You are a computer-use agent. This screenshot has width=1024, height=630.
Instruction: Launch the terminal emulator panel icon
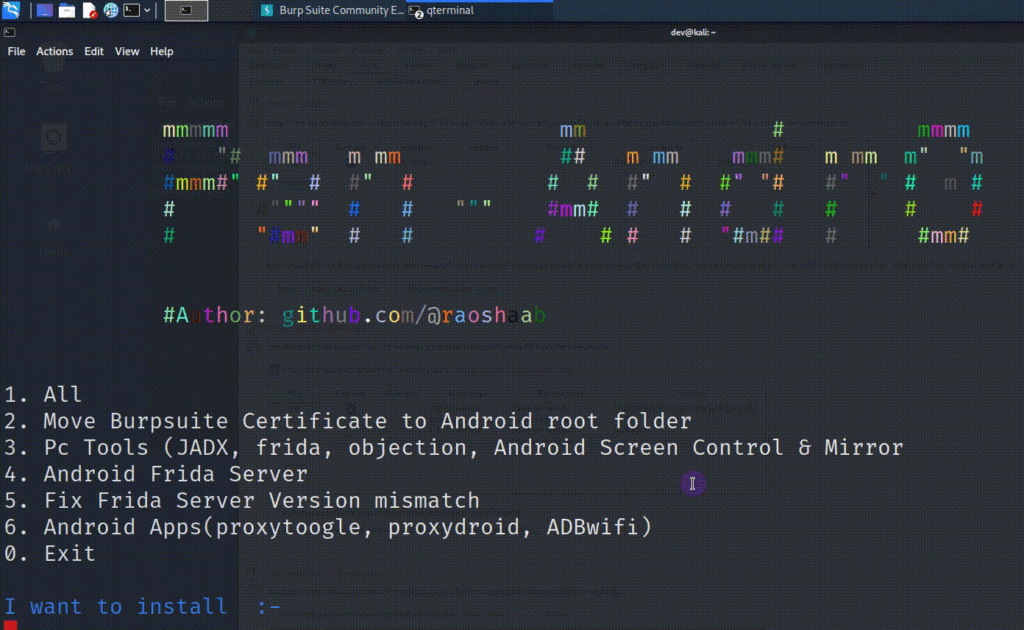tap(132, 10)
